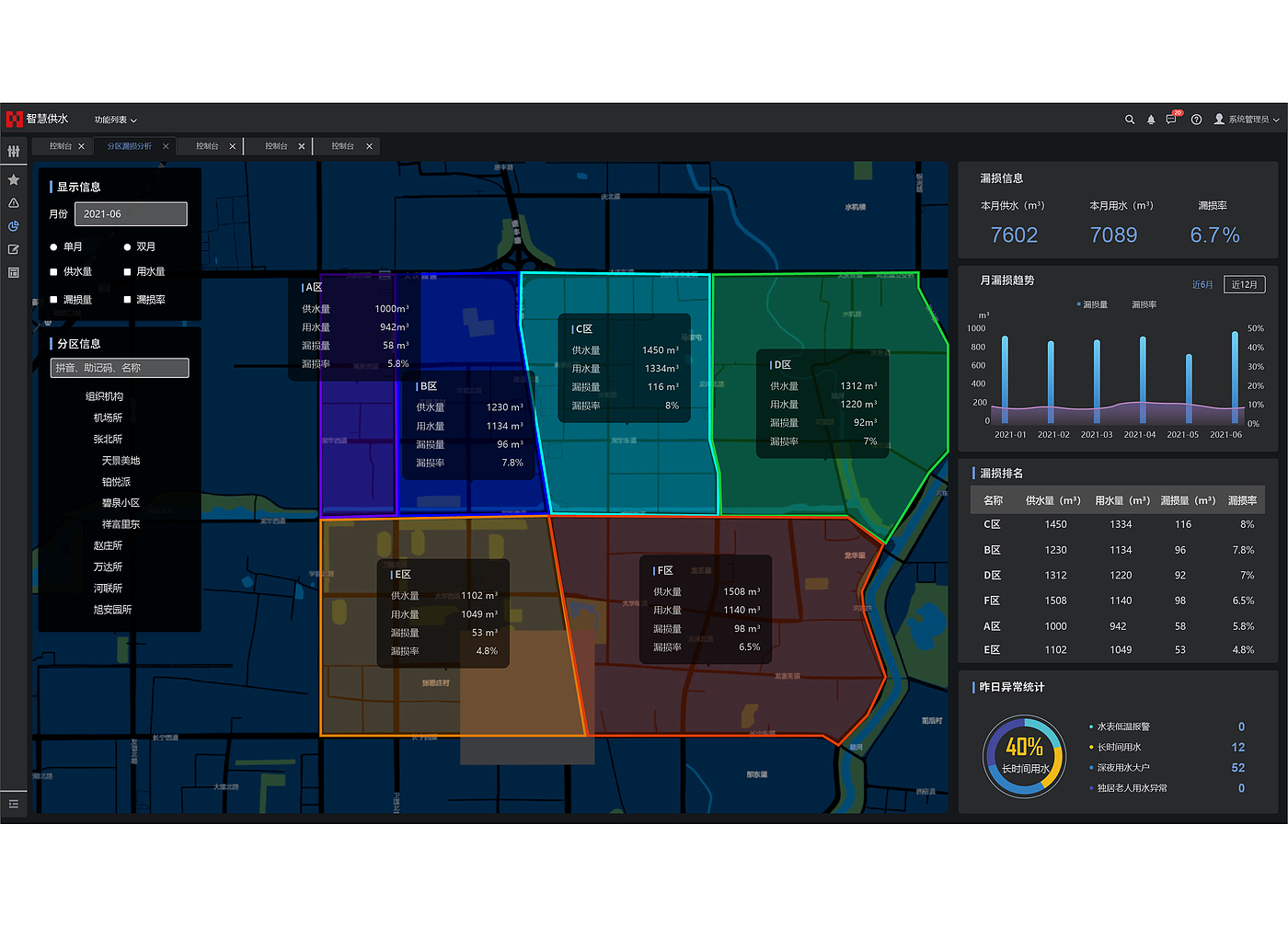
Task: Select 万达所 in the zone tree
Action: (x=108, y=567)
